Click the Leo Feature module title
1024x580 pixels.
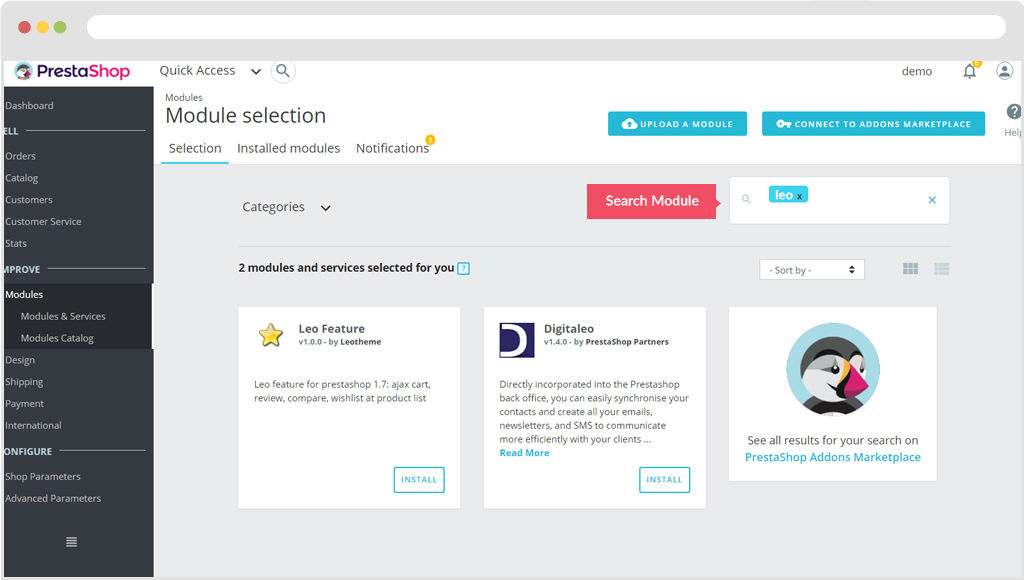point(332,329)
